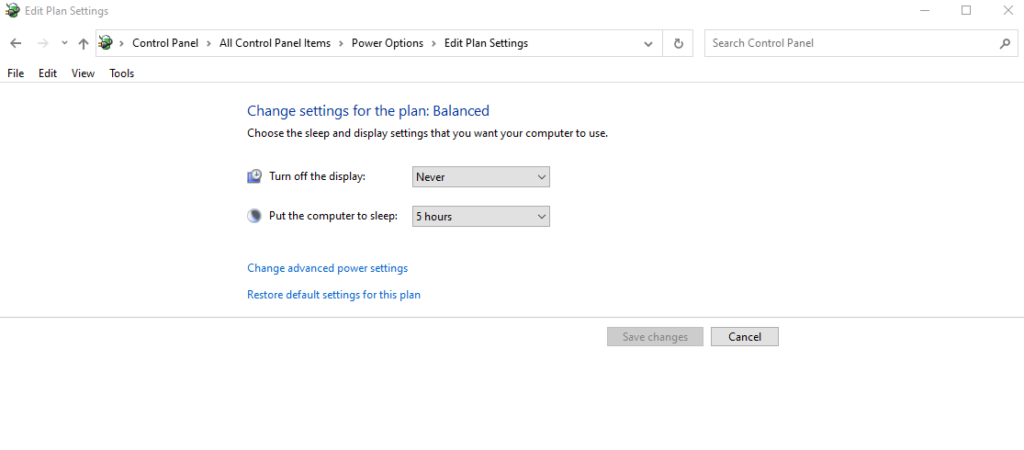Refresh the address bar location
The image size is (1024, 450).
(x=678, y=44)
